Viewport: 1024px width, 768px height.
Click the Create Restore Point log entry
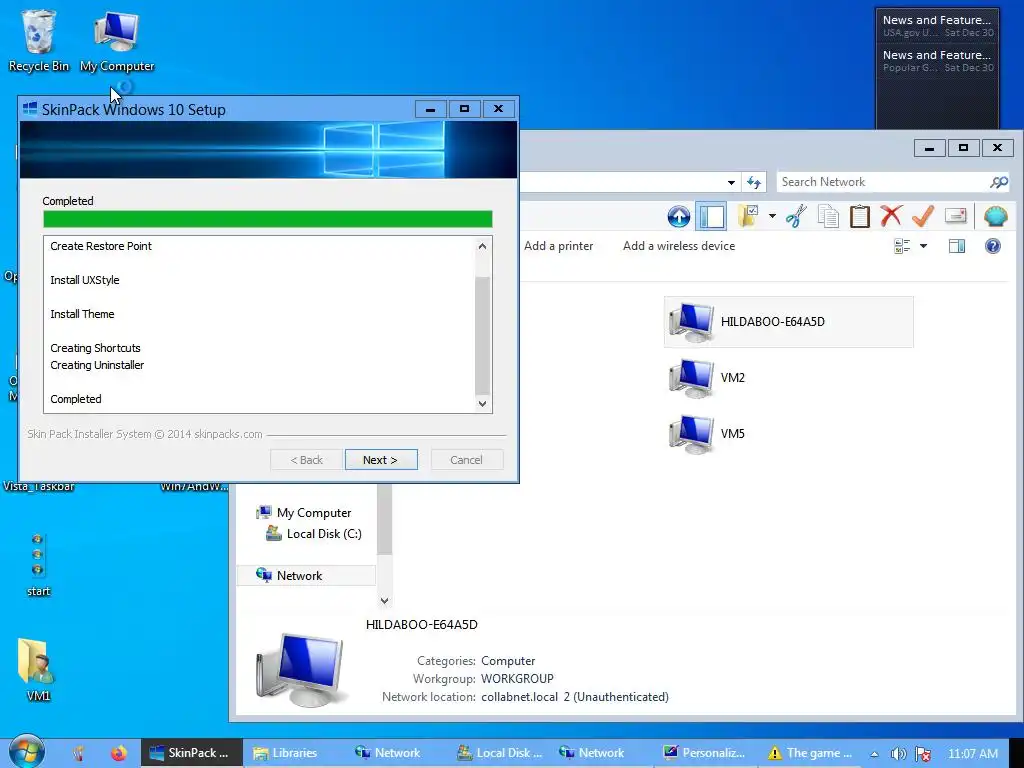(x=101, y=246)
